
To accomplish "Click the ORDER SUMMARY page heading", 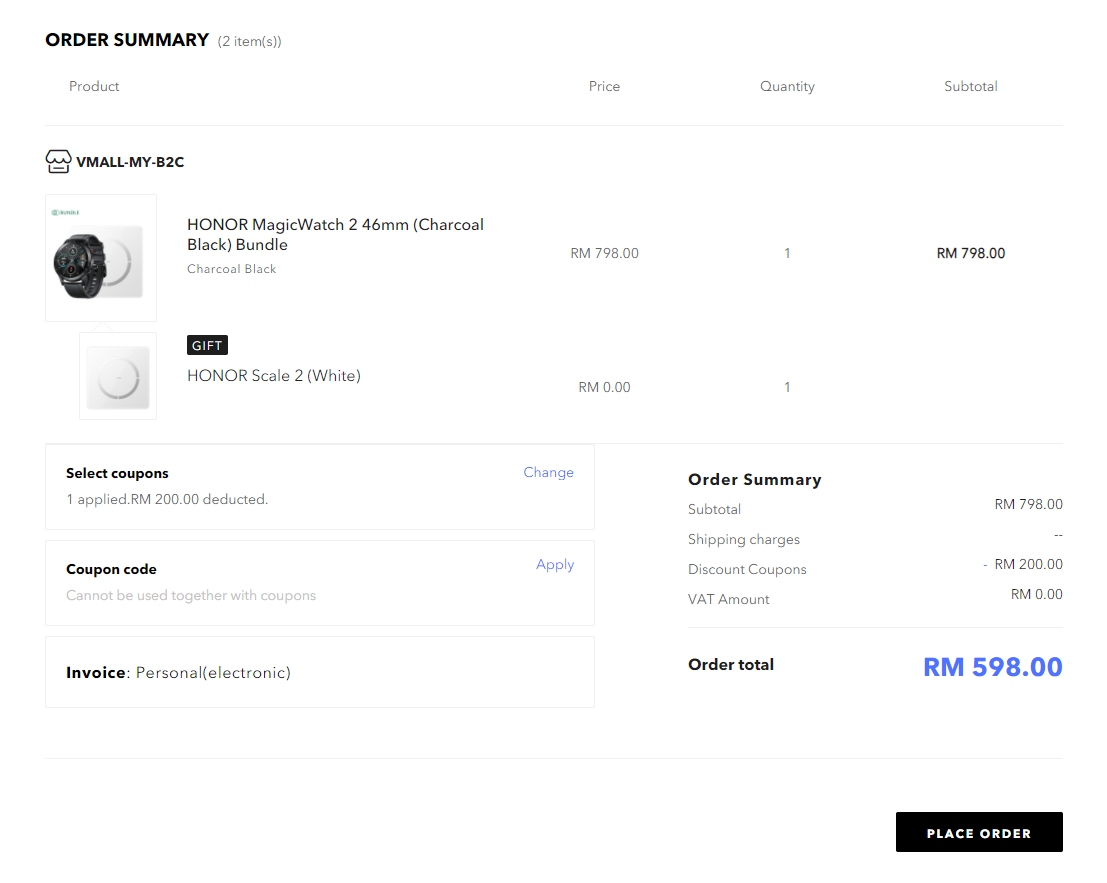I will point(127,40).
